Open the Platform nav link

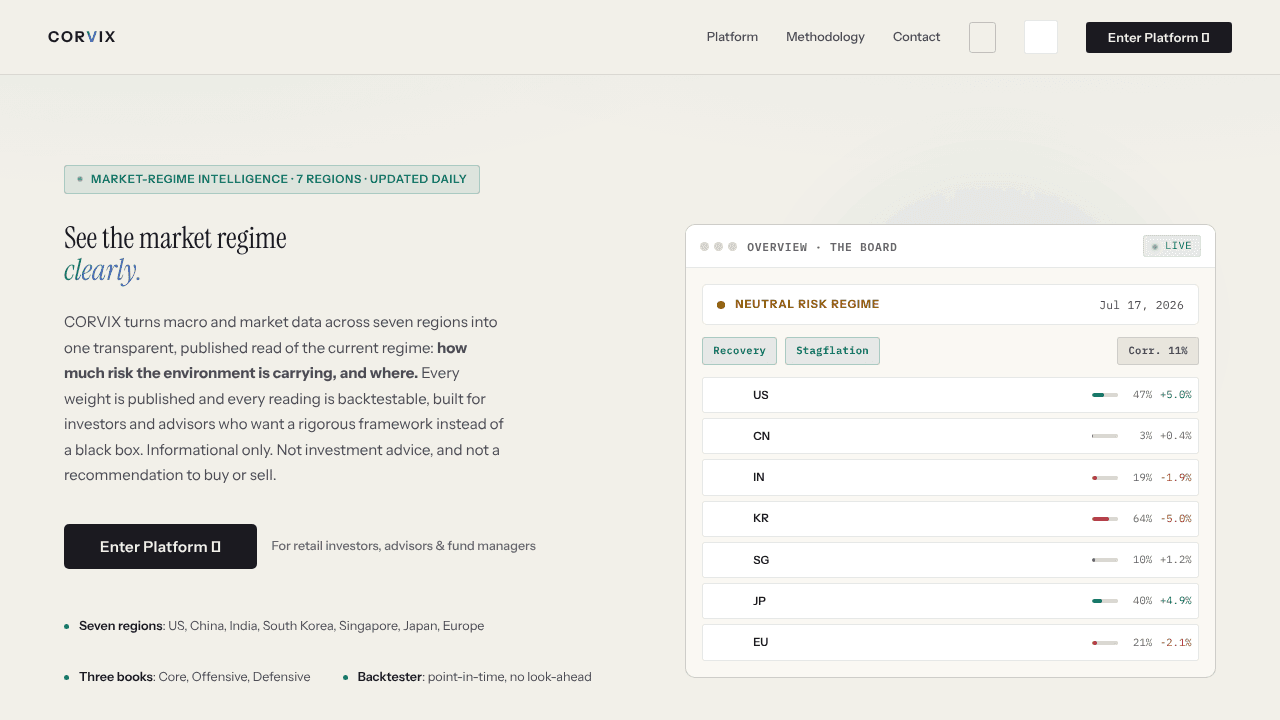pyautogui.click(x=732, y=37)
